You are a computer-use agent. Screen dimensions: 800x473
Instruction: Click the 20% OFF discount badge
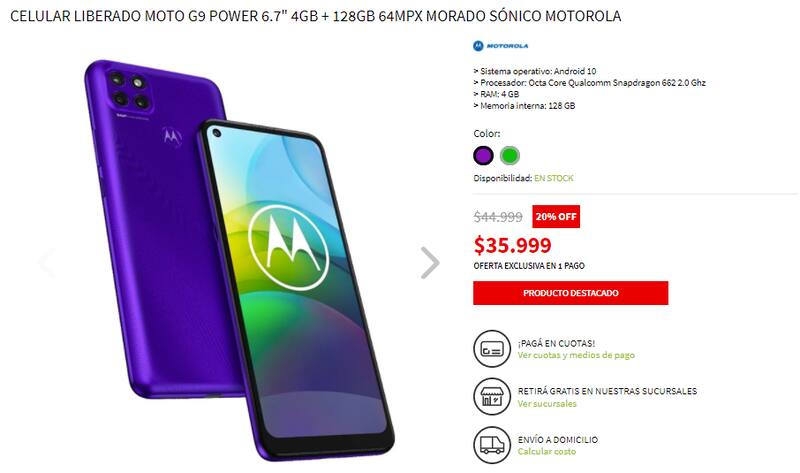[556, 216]
